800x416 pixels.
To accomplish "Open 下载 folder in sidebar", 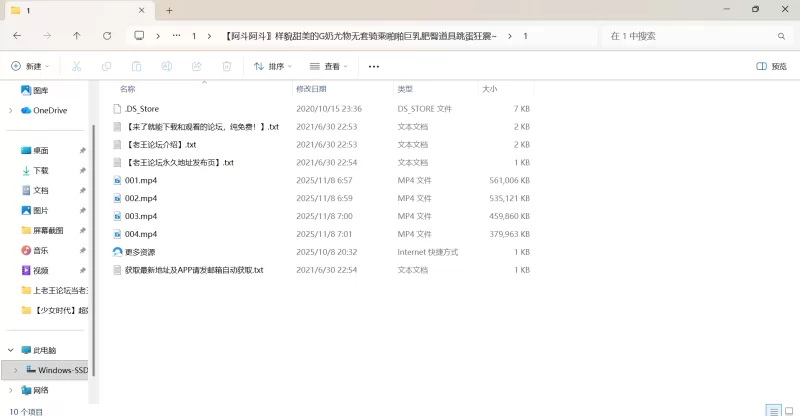I will tap(41, 170).
